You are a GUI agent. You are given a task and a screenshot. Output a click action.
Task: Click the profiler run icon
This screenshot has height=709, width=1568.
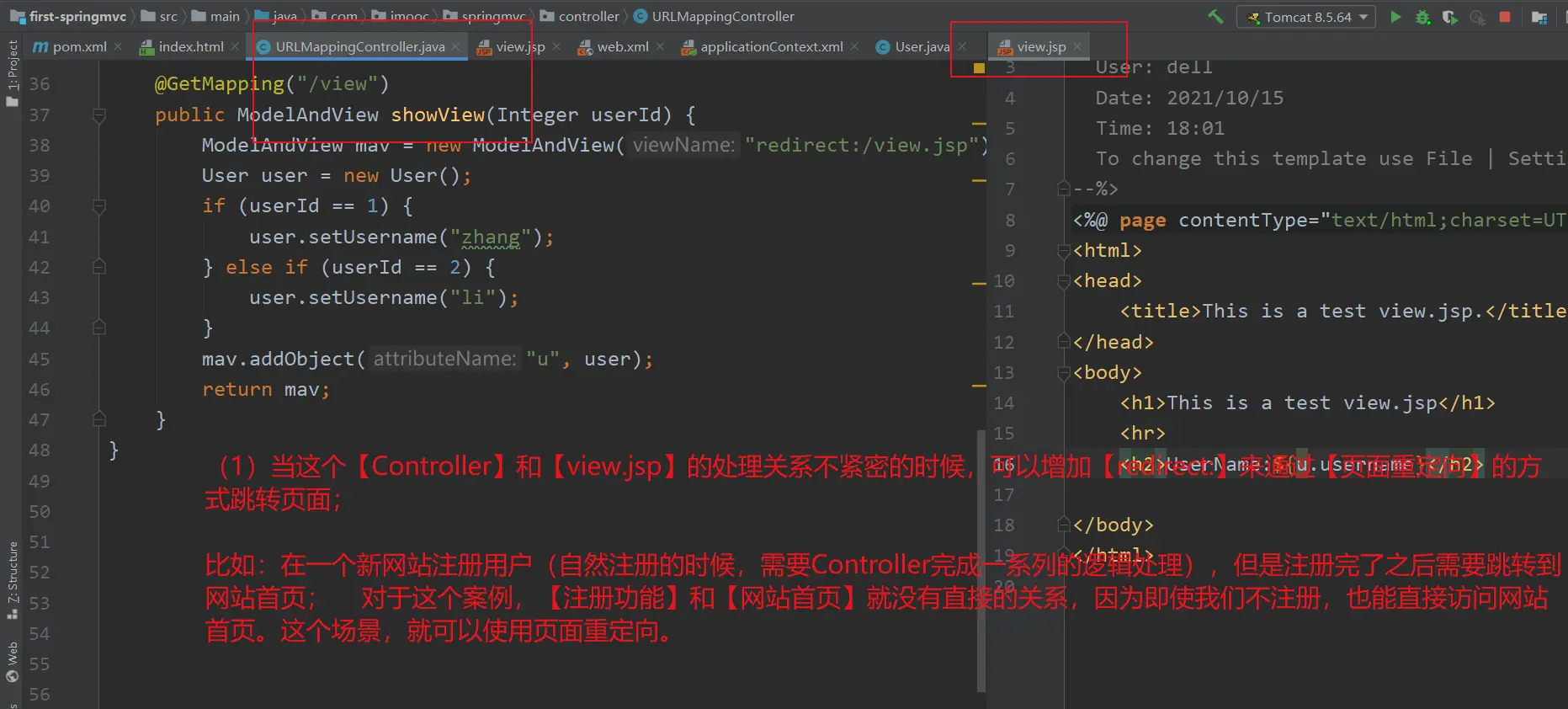tap(1477, 17)
